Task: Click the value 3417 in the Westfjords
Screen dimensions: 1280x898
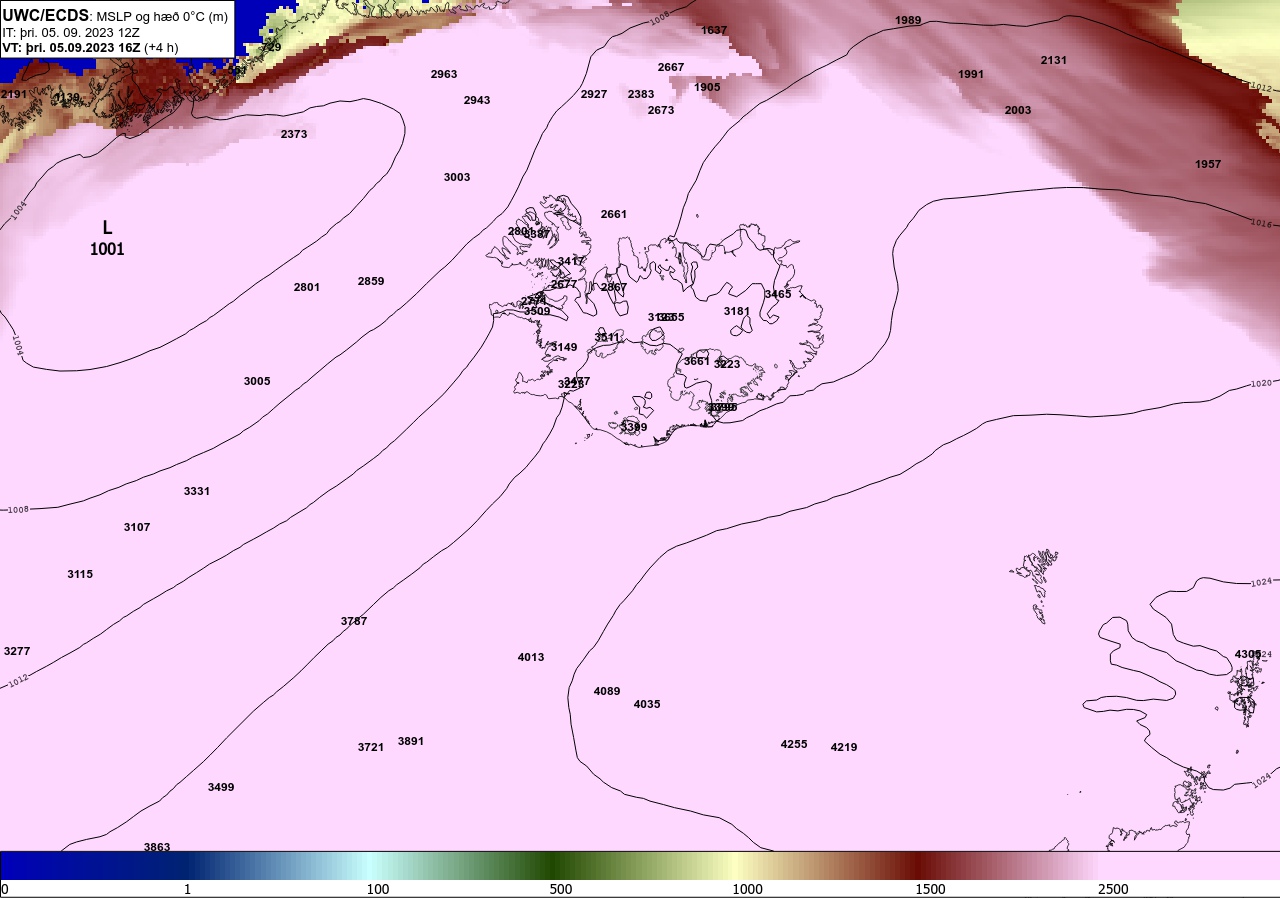Action: [x=571, y=261]
